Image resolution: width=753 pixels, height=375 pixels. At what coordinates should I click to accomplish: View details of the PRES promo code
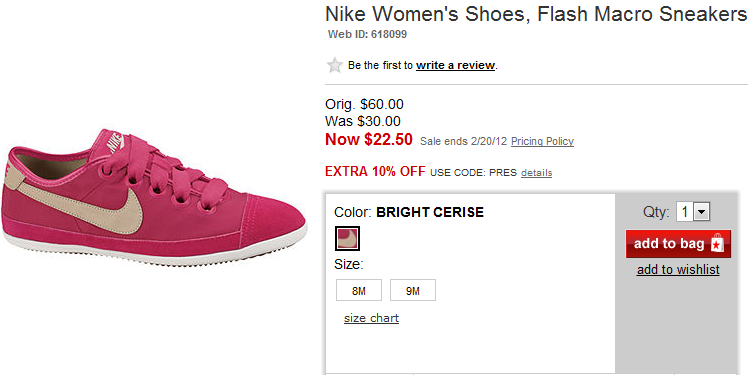point(536,172)
